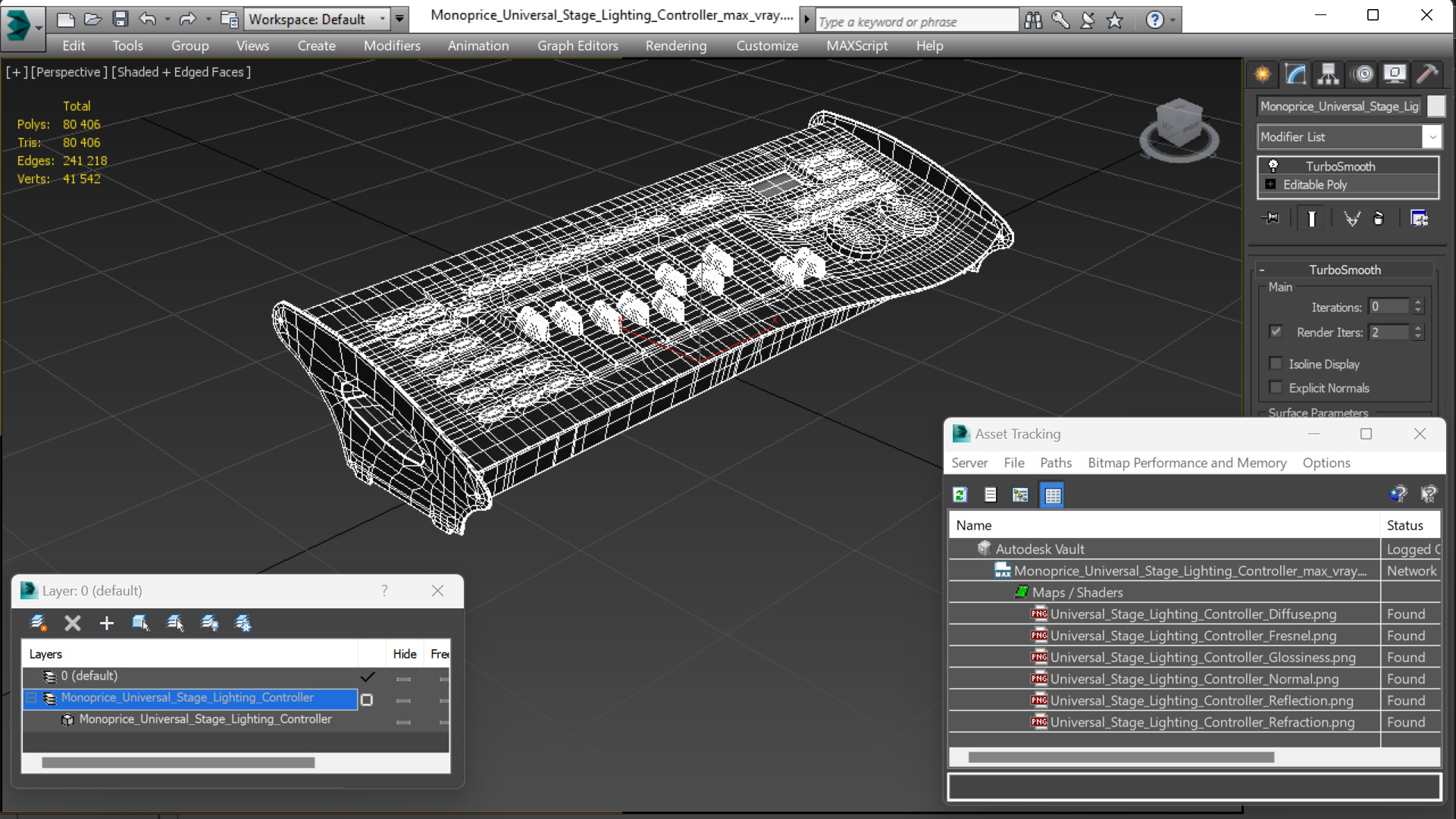
Task: Set 0 (default) layer as current checkmark
Action: pyautogui.click(x=368, y=676)
